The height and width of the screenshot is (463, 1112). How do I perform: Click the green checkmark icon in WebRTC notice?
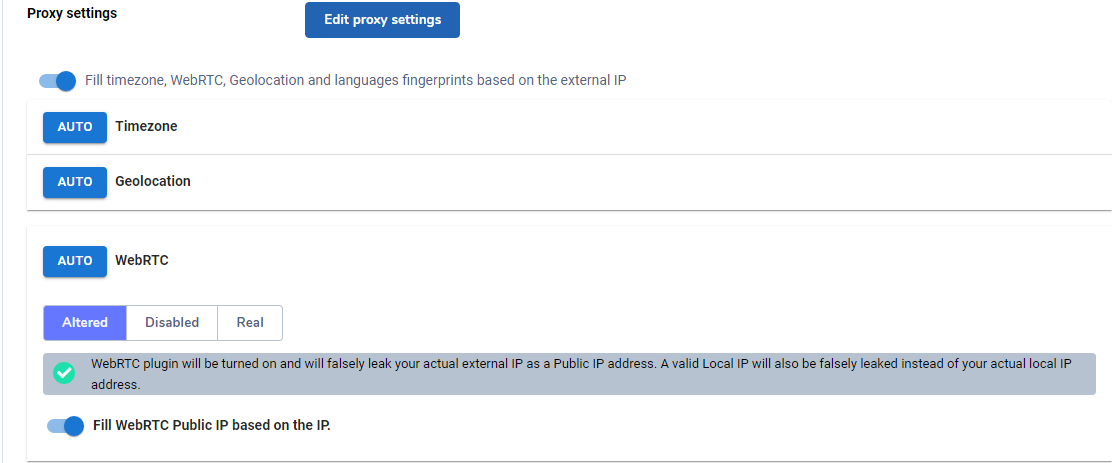point(64,373)
